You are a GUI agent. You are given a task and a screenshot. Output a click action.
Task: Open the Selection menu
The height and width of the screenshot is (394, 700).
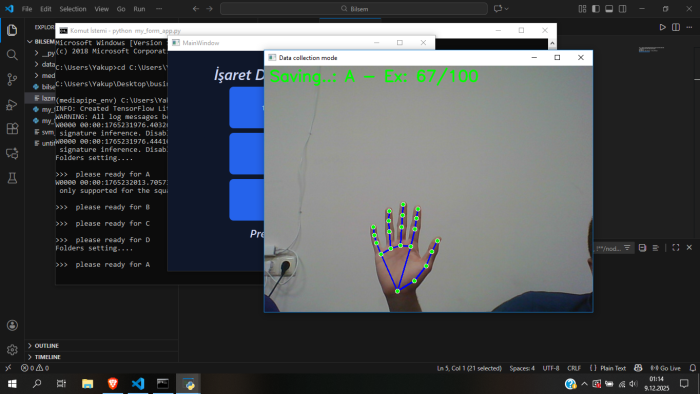tap(73, 9)
